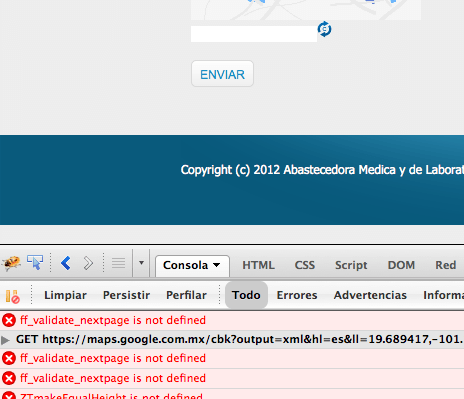
Task: Click the Firebug bug icon
Action: (x=11, y=263)
